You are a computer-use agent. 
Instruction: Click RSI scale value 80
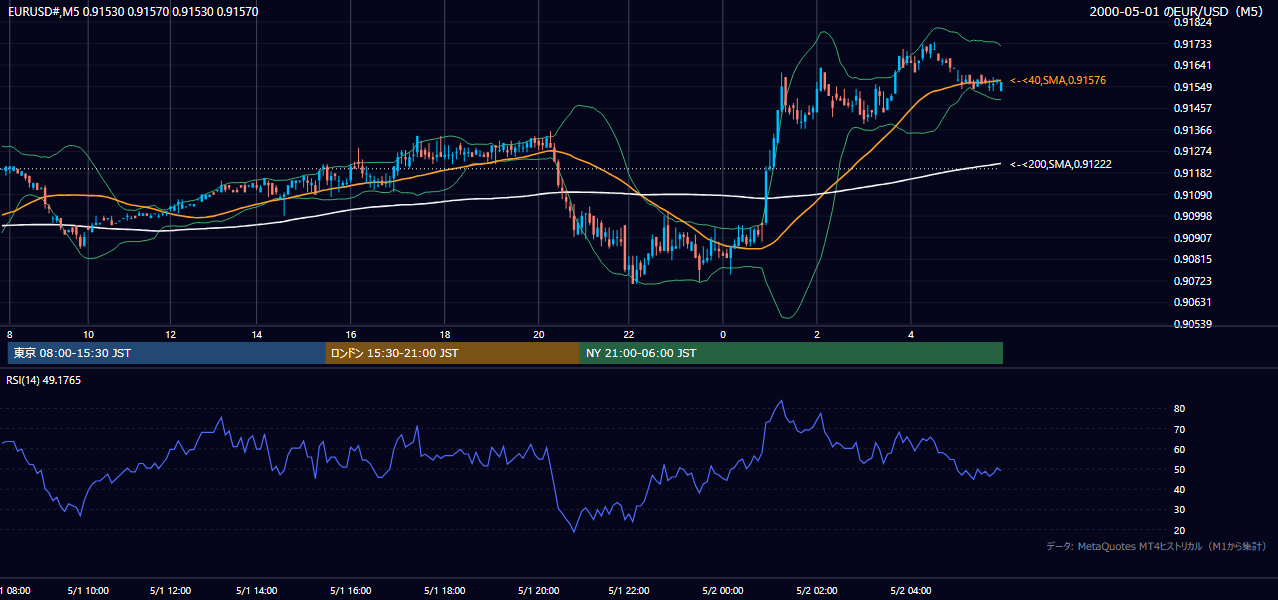[1179, 409]
